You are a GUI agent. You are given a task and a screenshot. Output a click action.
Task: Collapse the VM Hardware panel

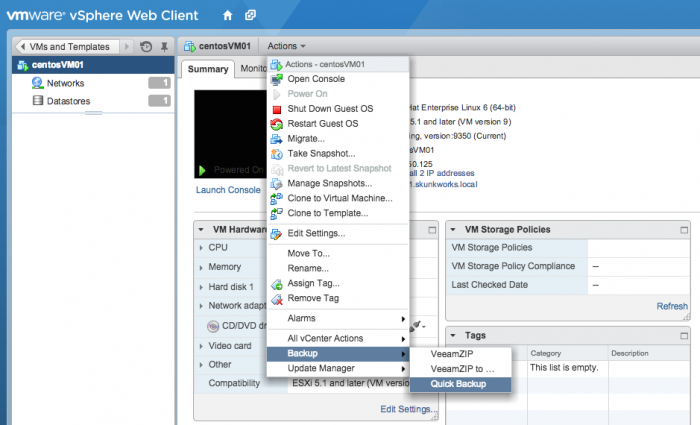tap(201, 229)
